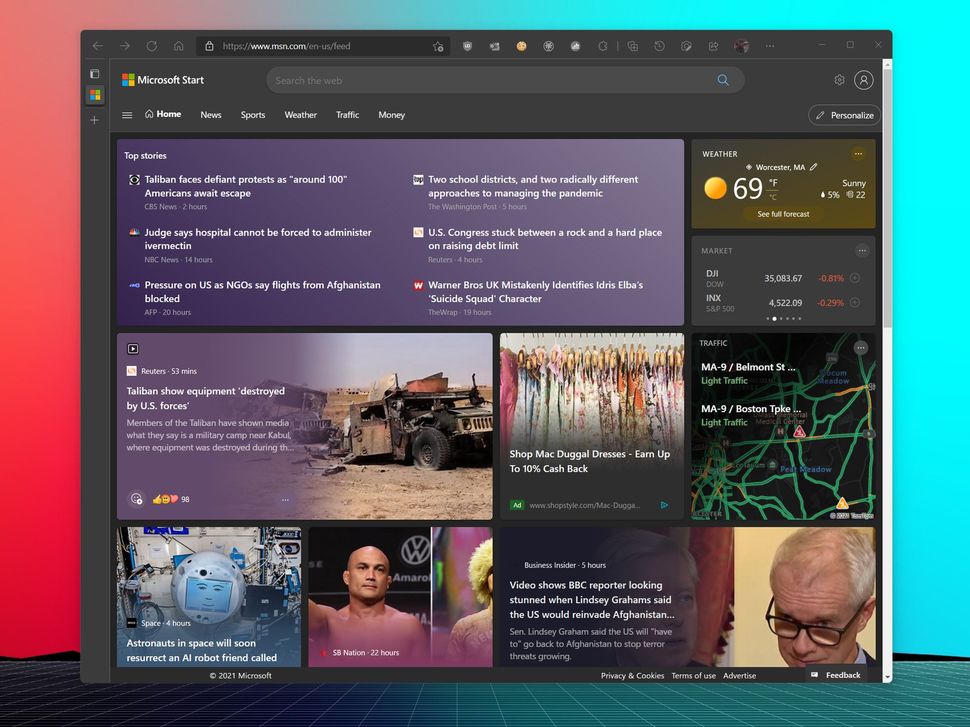970x727 pixels.
Task: Click the See full forecast button
Action: [x=783, y=214]
